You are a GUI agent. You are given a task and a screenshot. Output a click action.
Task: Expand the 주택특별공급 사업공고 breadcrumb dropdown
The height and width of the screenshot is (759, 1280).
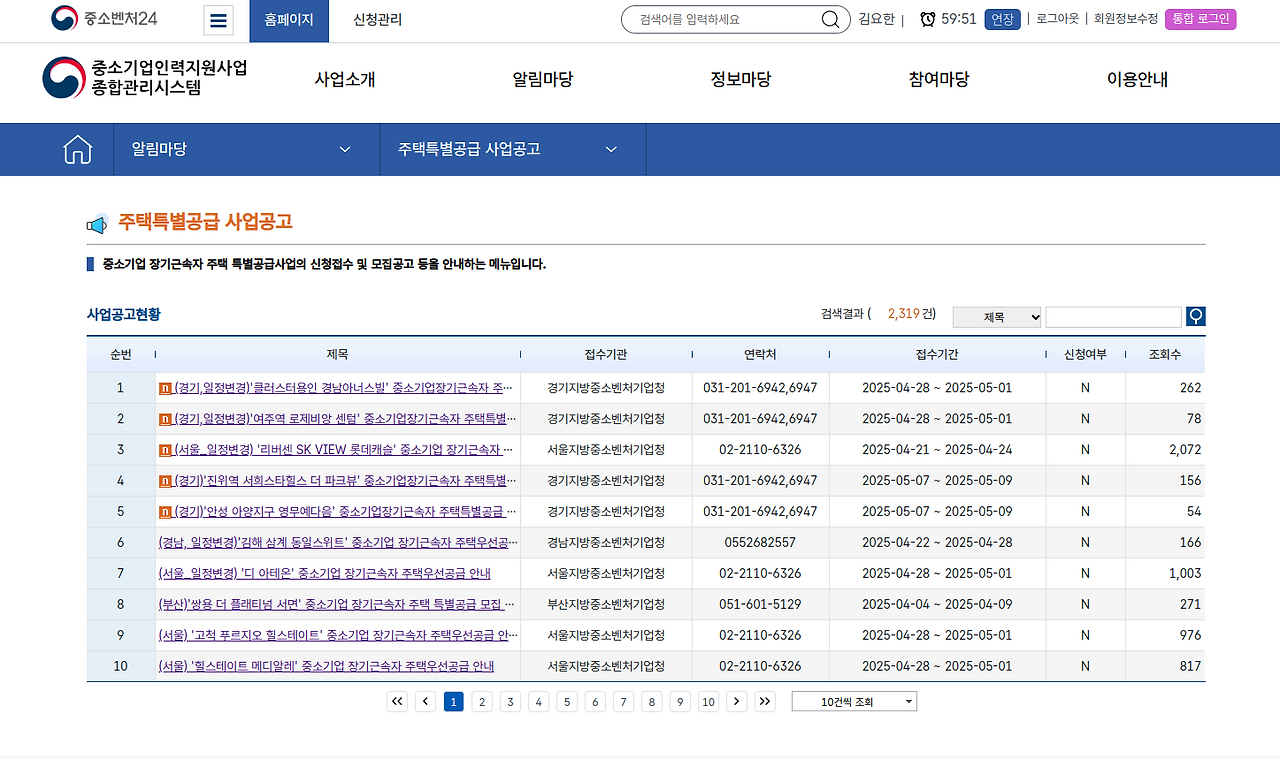pyautogui.click(x=611, y=148)
